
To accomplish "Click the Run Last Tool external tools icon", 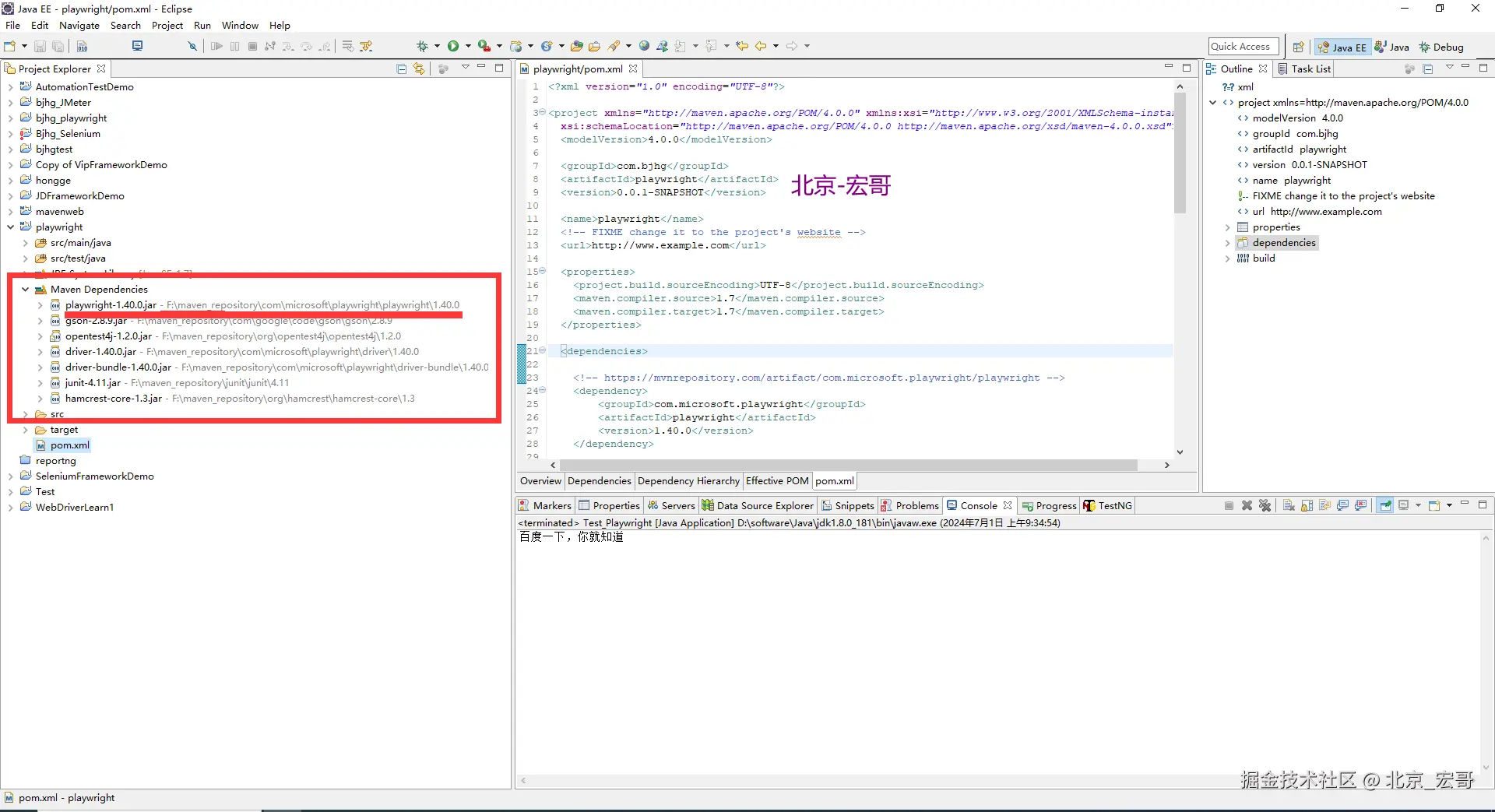I will pyautogui.click(x=484, y=47).
